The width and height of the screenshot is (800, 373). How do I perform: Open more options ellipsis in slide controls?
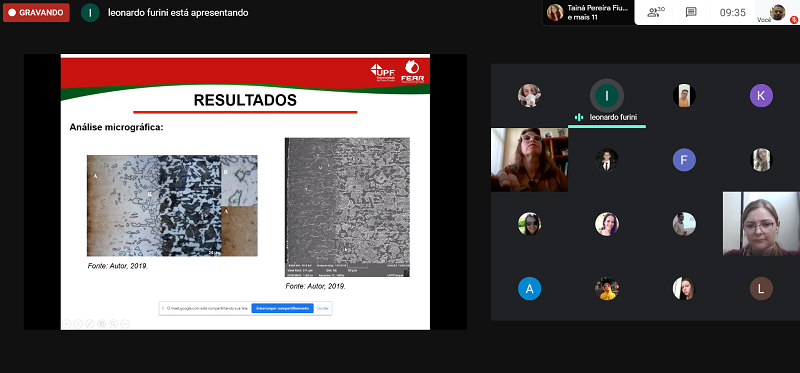point(125,324)
